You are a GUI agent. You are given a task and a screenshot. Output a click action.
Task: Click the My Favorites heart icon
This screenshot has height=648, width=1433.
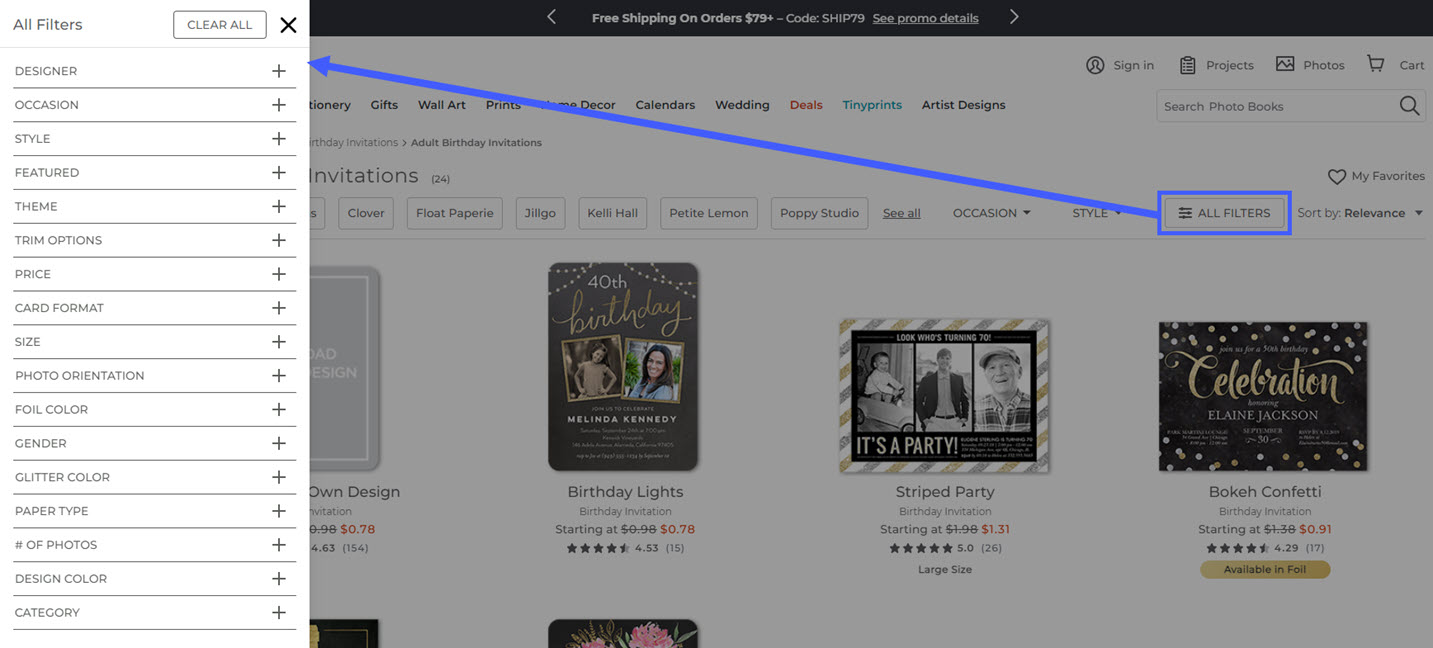point(1336,176)
